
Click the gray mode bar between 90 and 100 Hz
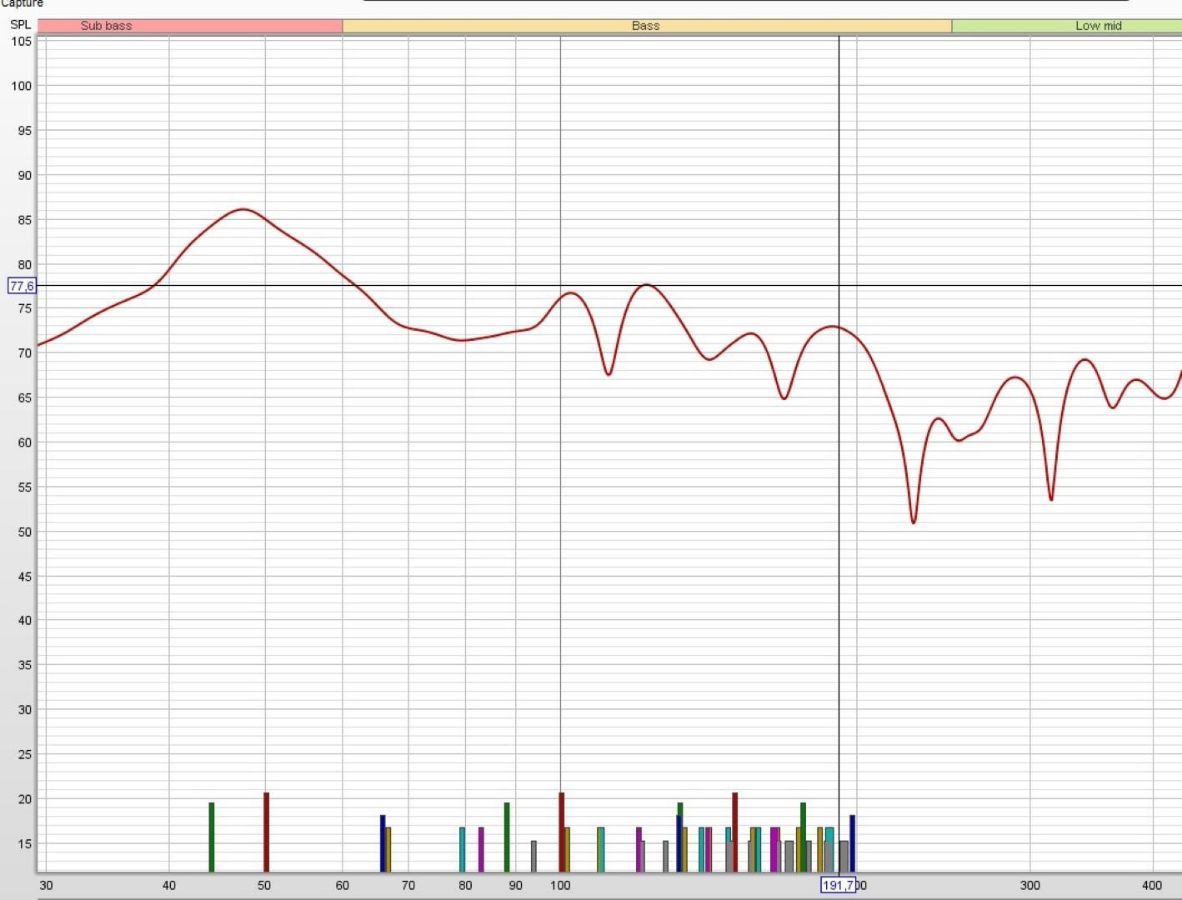click(534, 857)
